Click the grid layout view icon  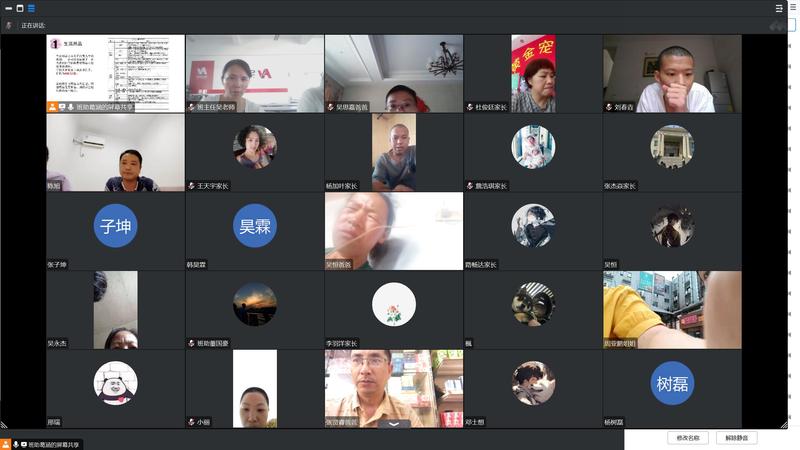pyautogui.click(x=31, y=7)
